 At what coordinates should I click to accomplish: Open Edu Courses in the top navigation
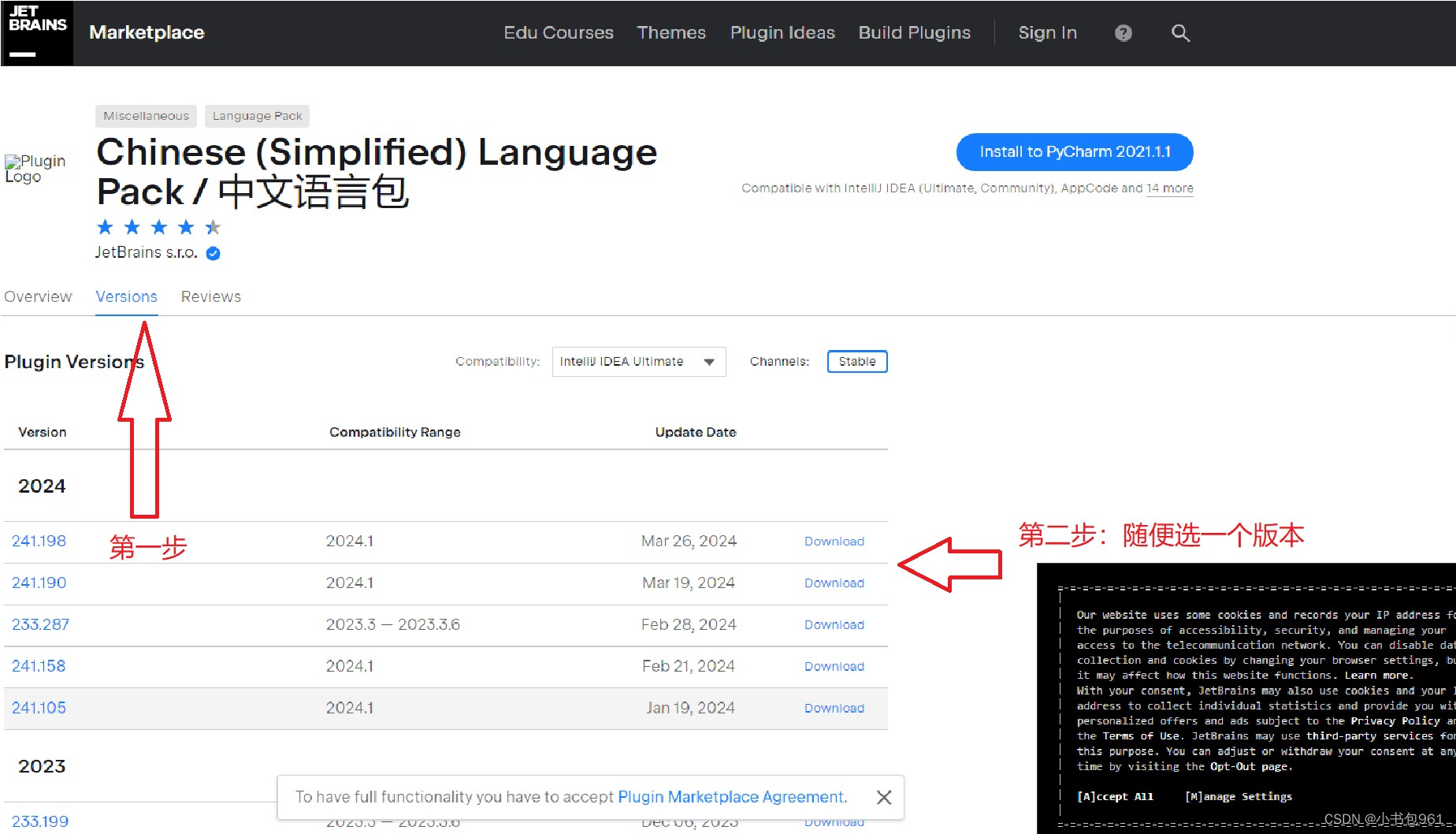pyautogui.click(x=559, y=33)
